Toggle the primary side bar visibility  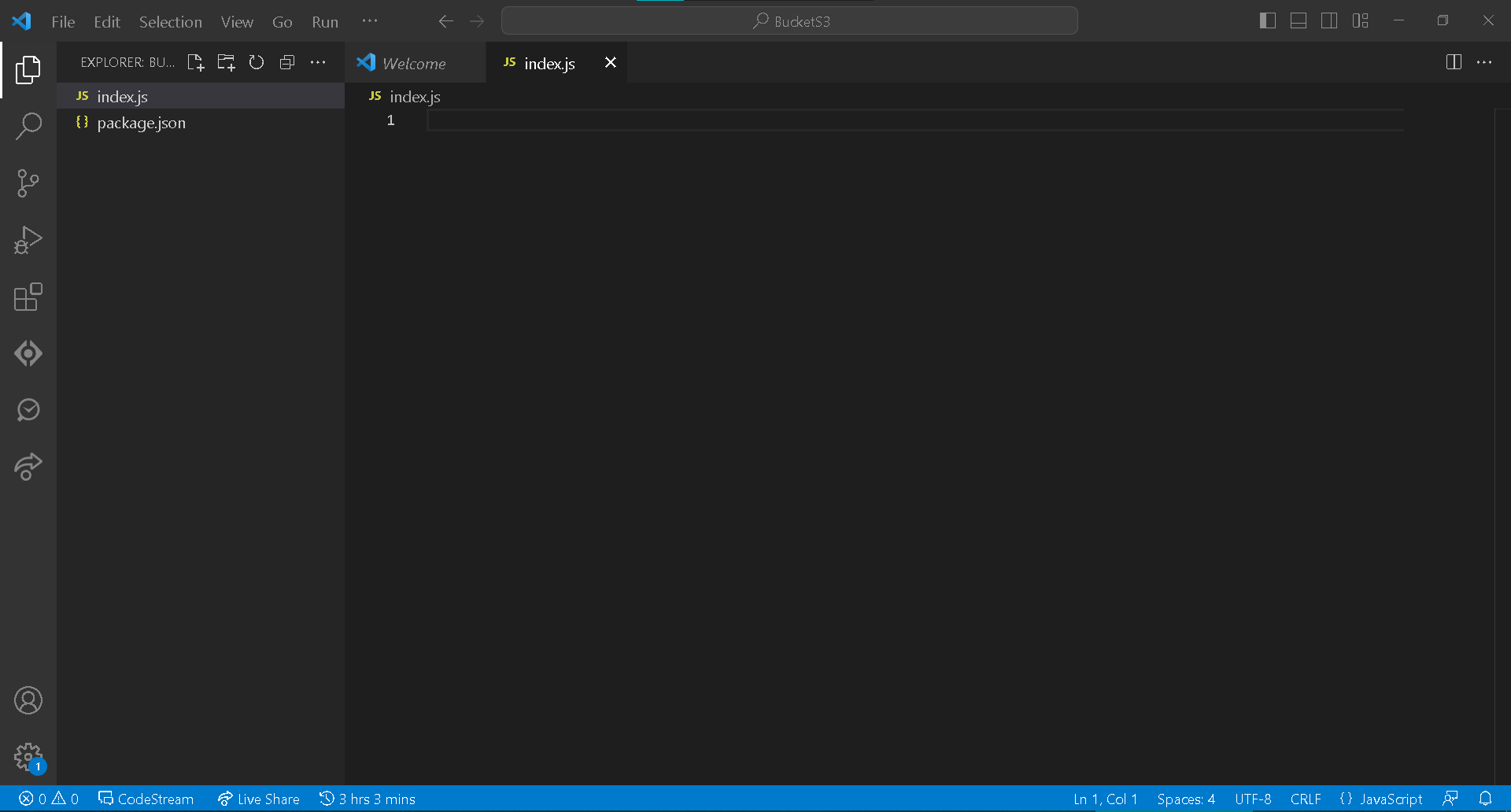point(1267,21)
